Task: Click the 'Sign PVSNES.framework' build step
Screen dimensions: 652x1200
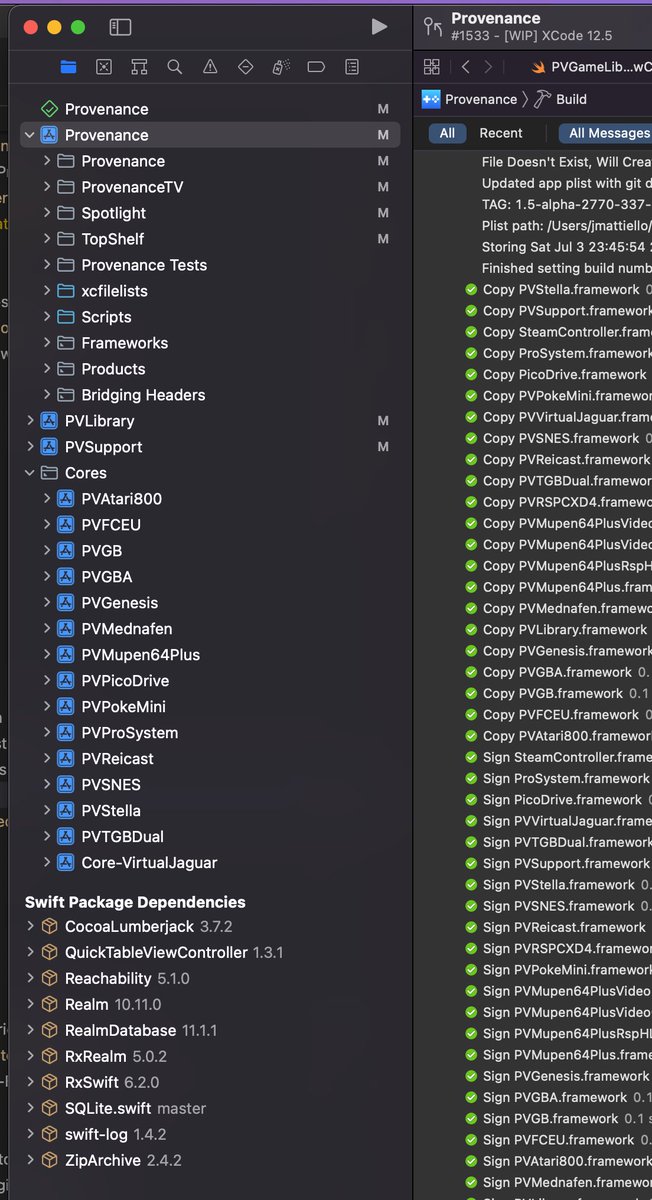Action: point(558,906)
